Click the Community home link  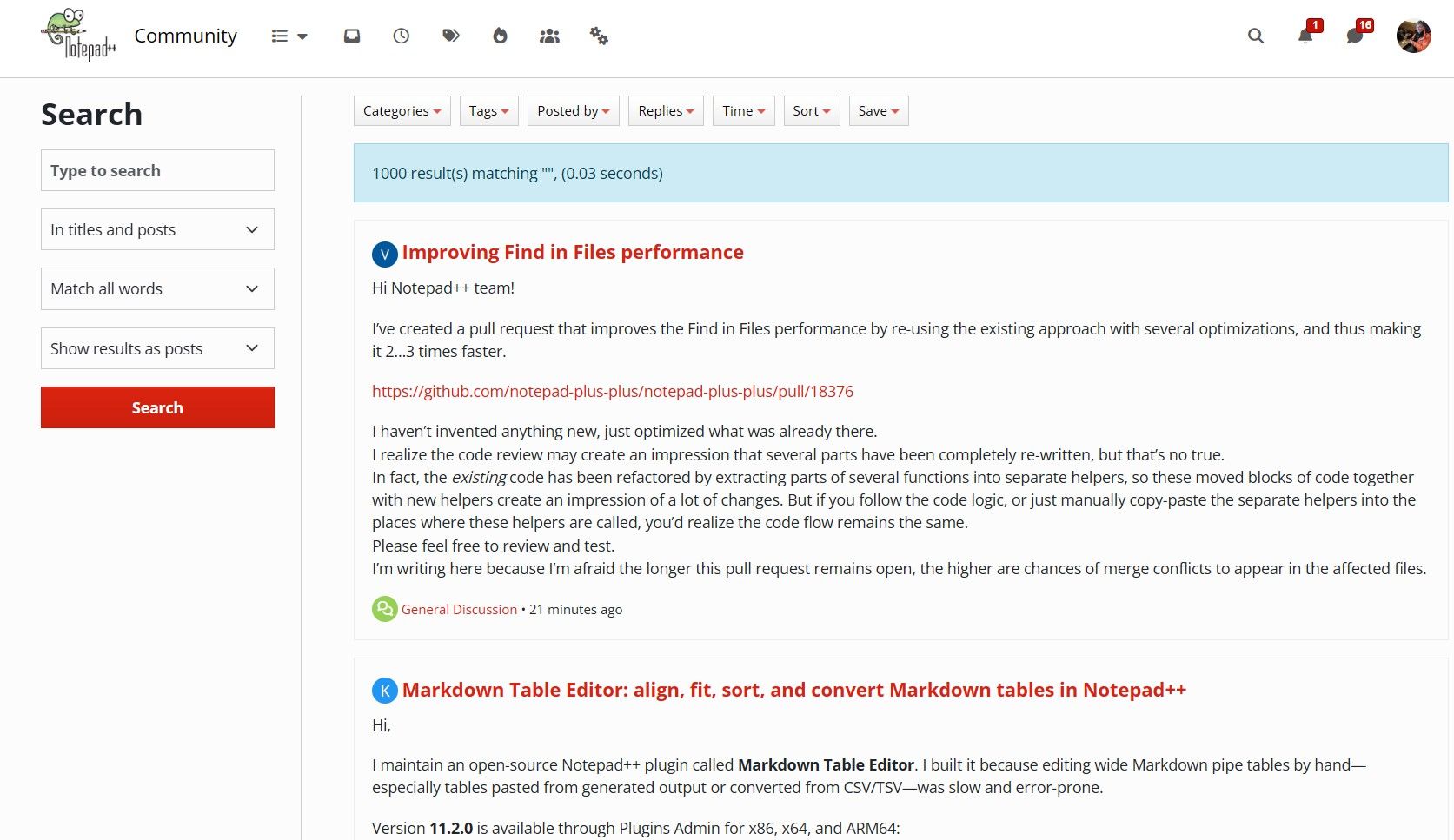tap(185, 36)
